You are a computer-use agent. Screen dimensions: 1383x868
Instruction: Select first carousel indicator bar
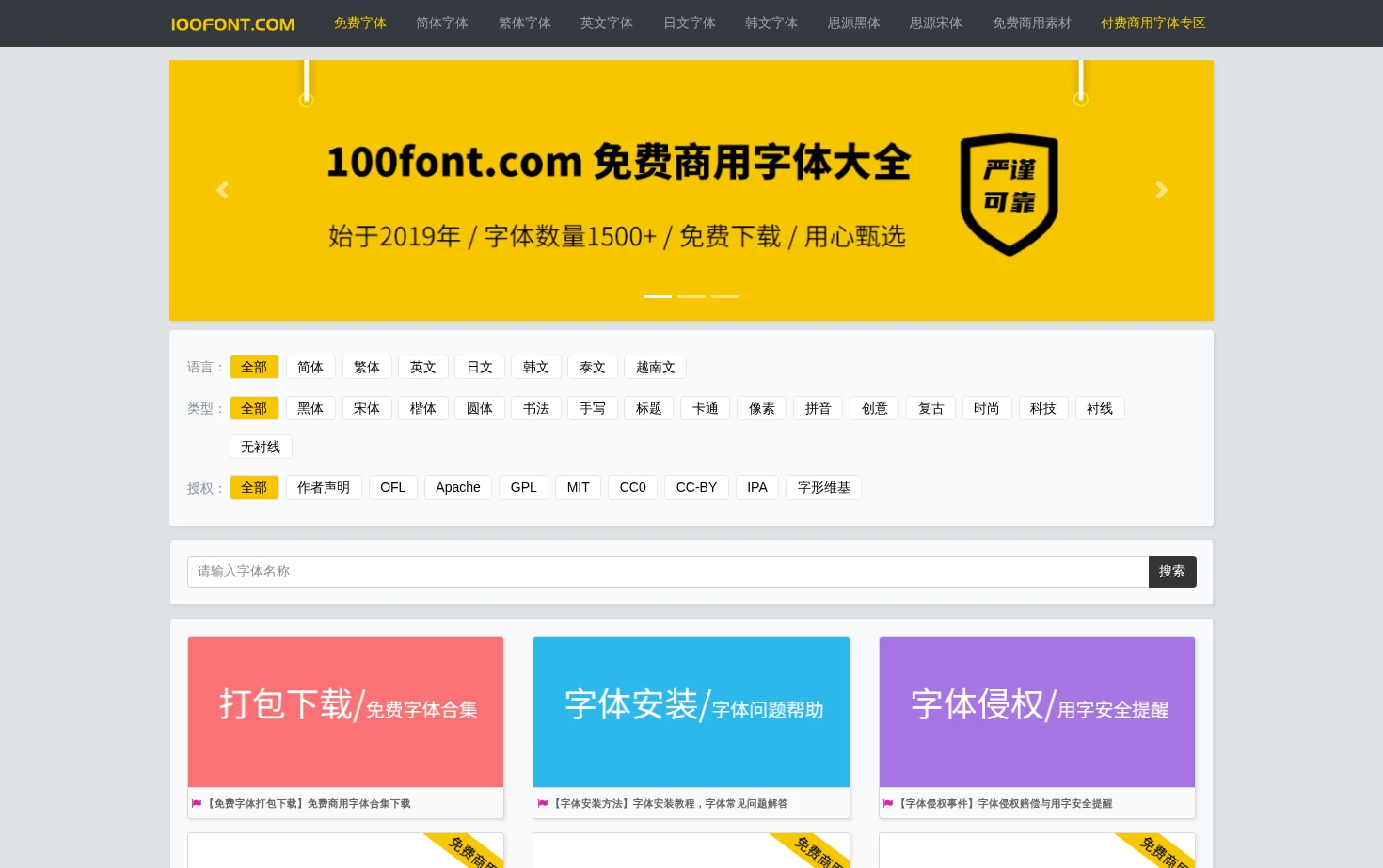coord(658,296)
